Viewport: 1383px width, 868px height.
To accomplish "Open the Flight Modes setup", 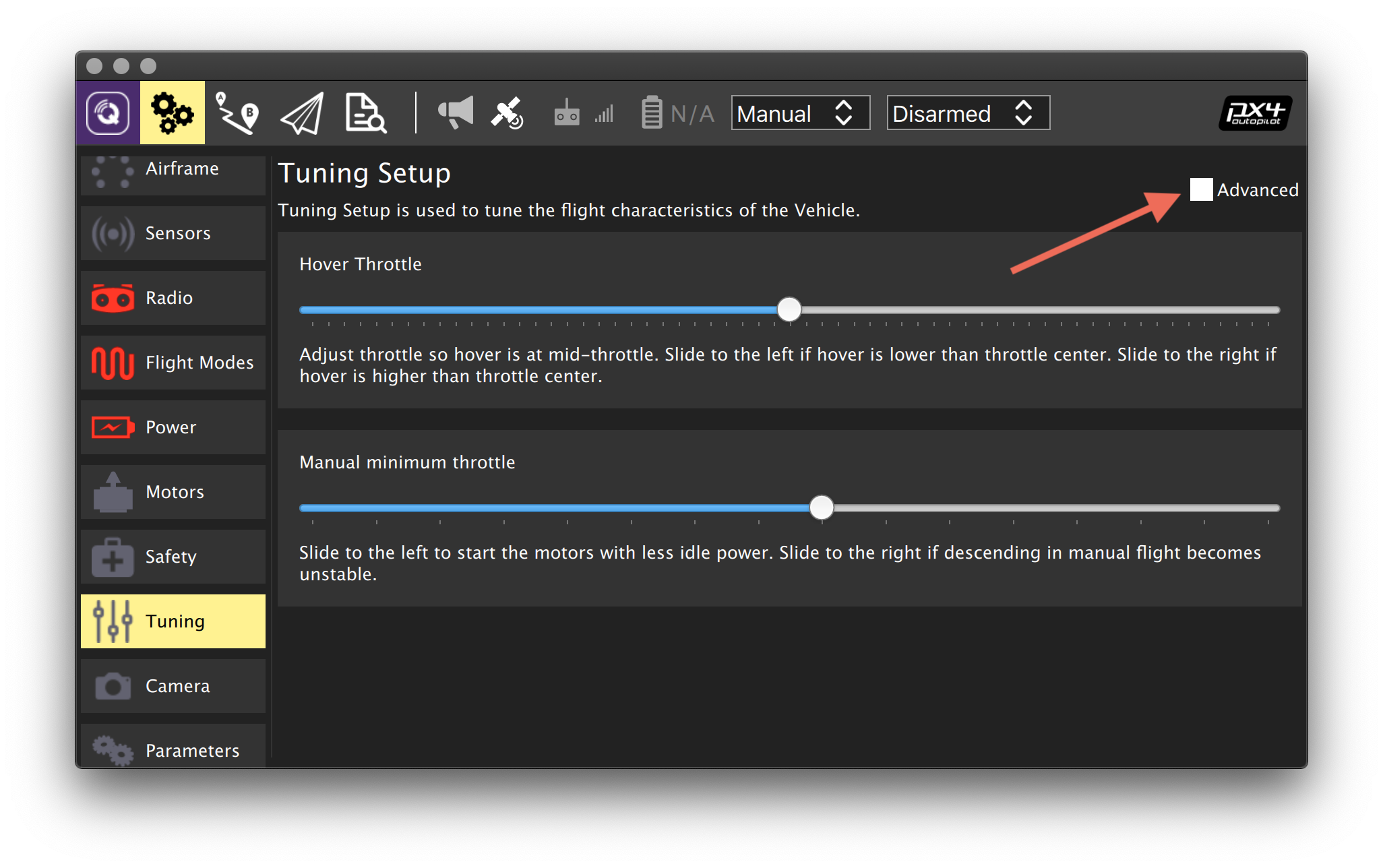I will 173,362.
